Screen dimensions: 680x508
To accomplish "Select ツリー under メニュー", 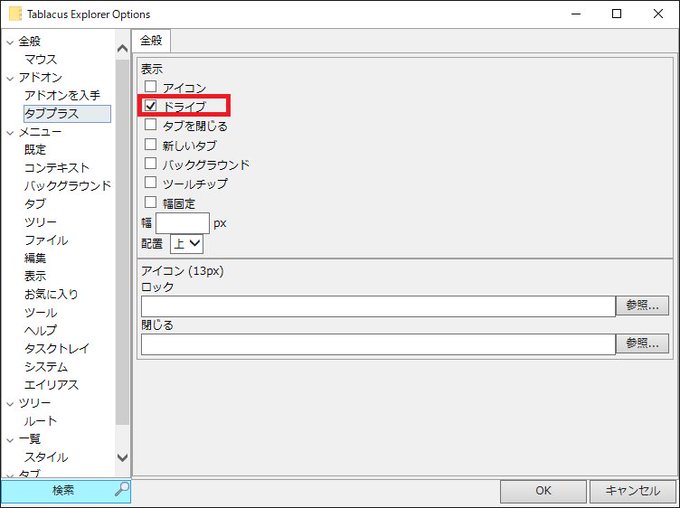I will pyautogui.click(x=40, y=222).
